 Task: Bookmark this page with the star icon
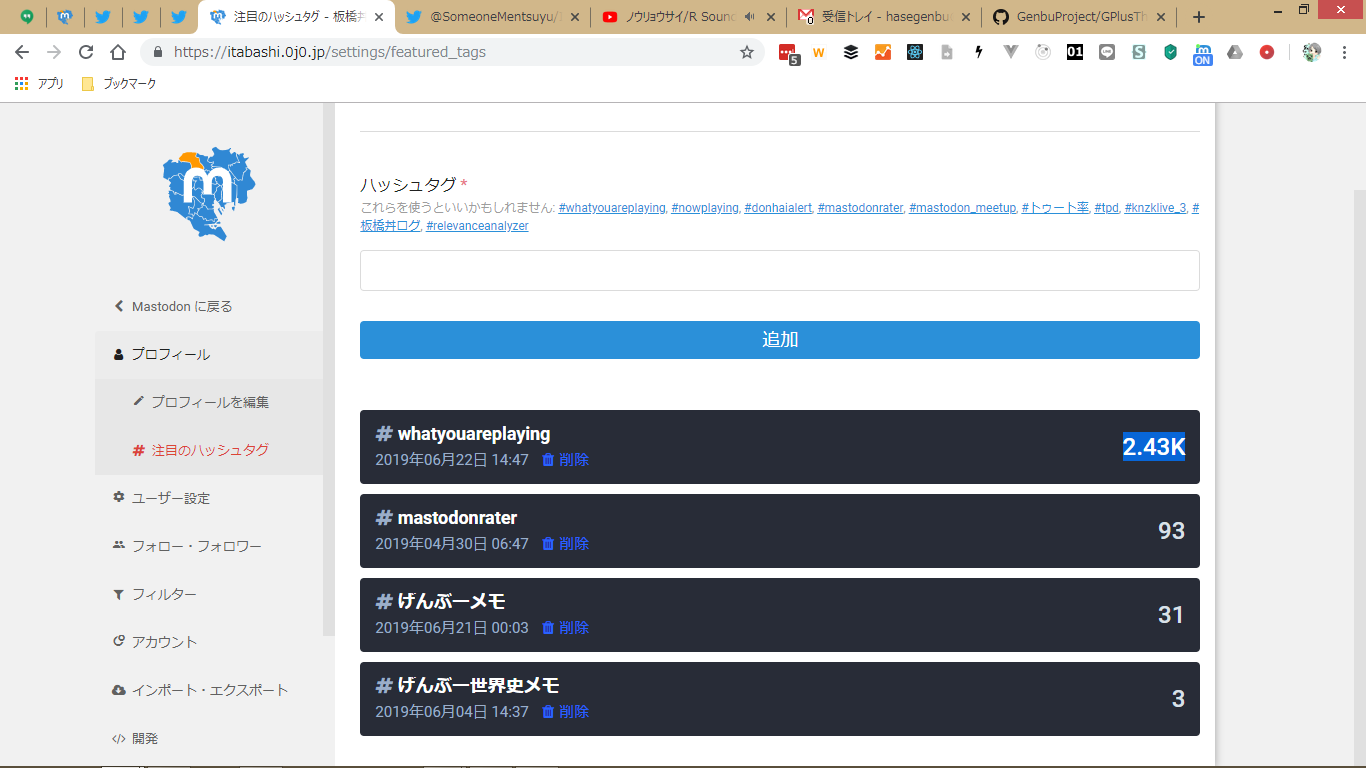(x=746, y=52)
